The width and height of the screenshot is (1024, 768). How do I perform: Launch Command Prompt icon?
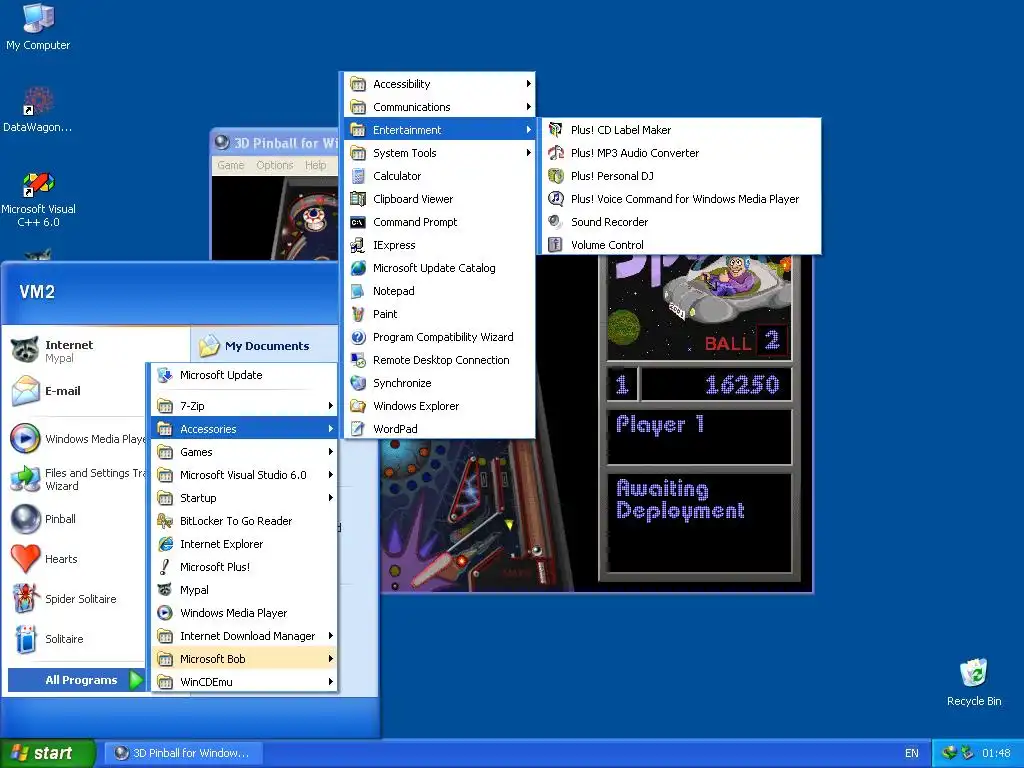coord(357,222)
